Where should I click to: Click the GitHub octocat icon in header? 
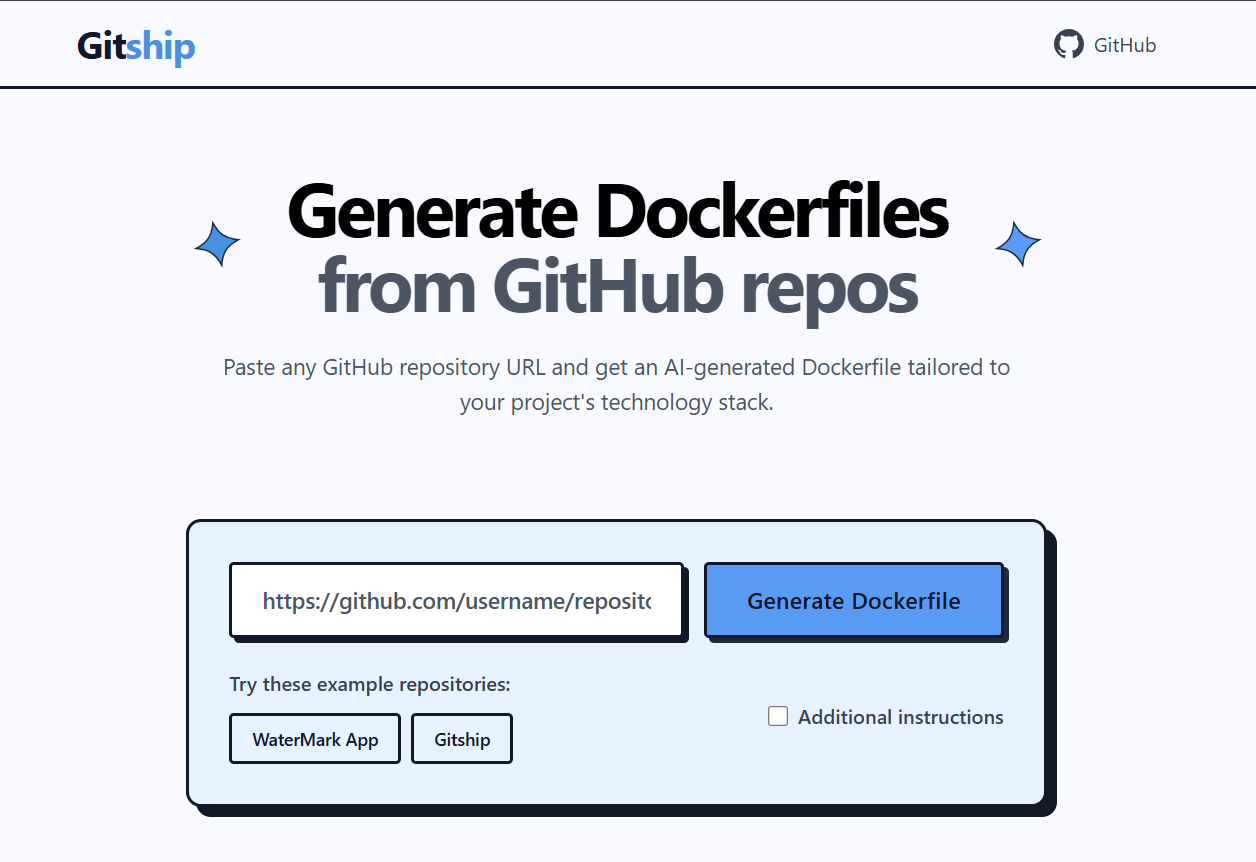(x=1069, y=45)
